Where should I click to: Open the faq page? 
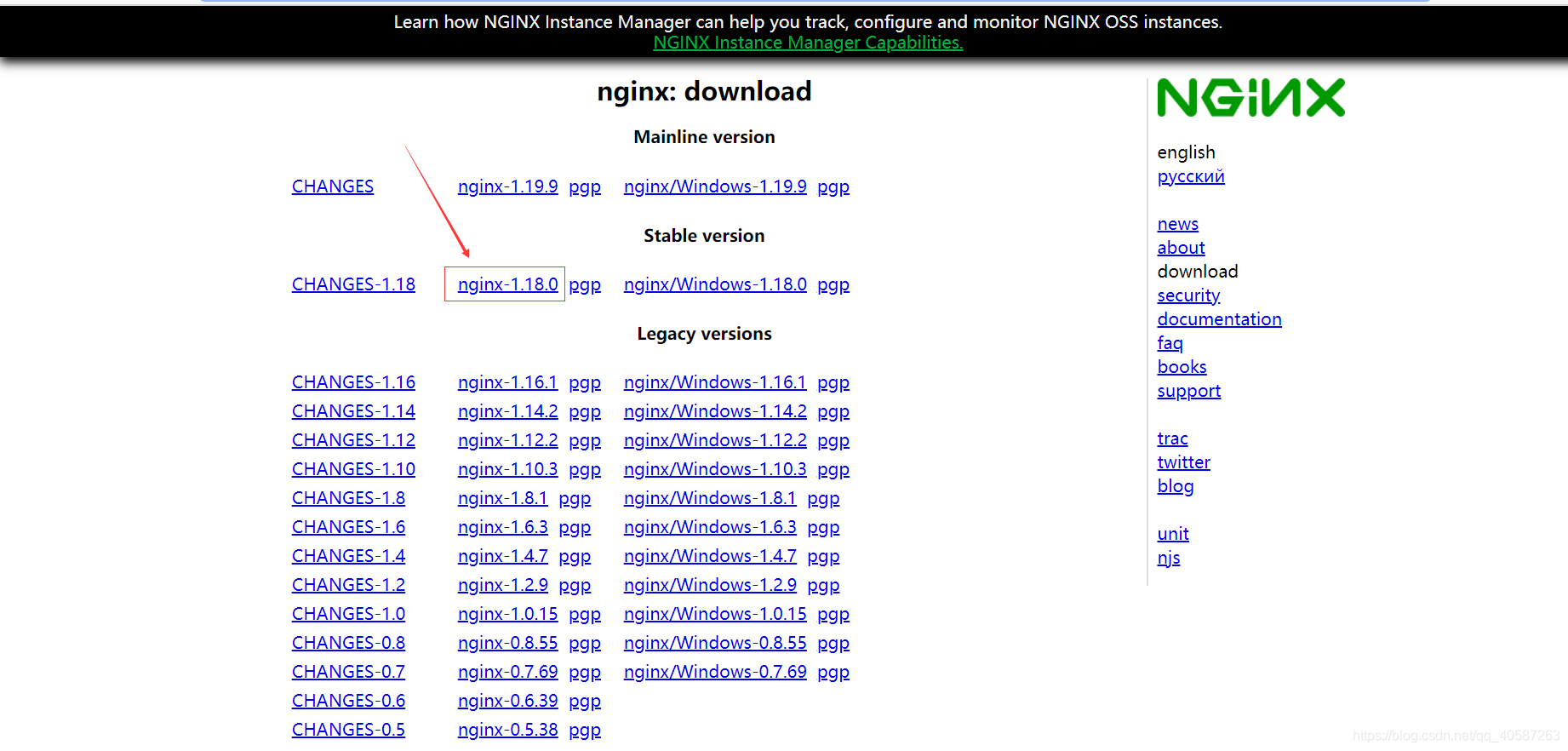(1170, 343)
